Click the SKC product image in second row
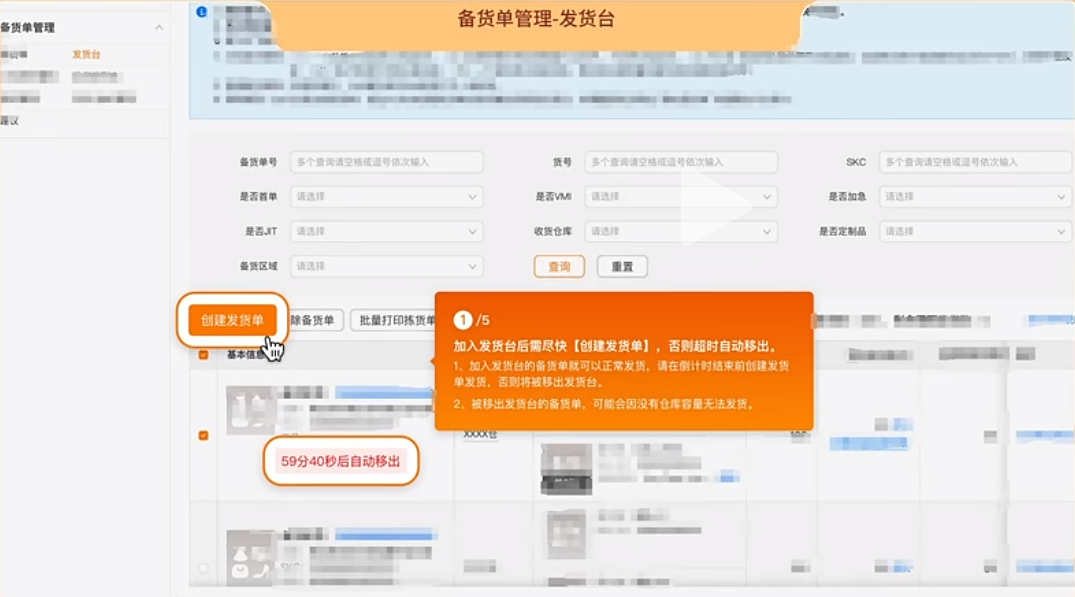 coord(566,535)
